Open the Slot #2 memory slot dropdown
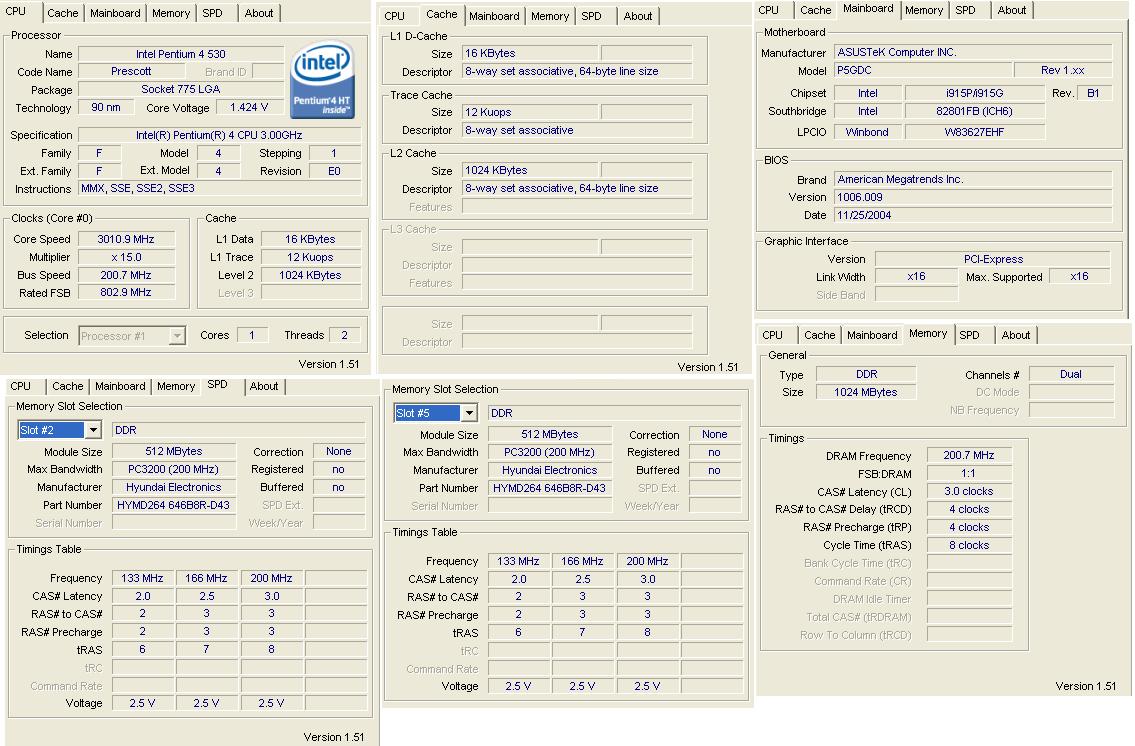The height and width of the screenshot is (746, 1135). click(93, 430)
